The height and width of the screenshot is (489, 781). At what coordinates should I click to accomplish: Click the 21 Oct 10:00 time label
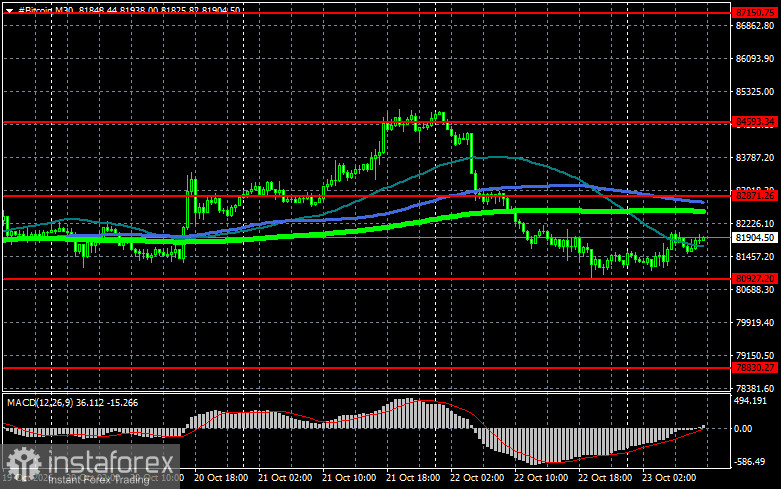click(x=349, y=478)
